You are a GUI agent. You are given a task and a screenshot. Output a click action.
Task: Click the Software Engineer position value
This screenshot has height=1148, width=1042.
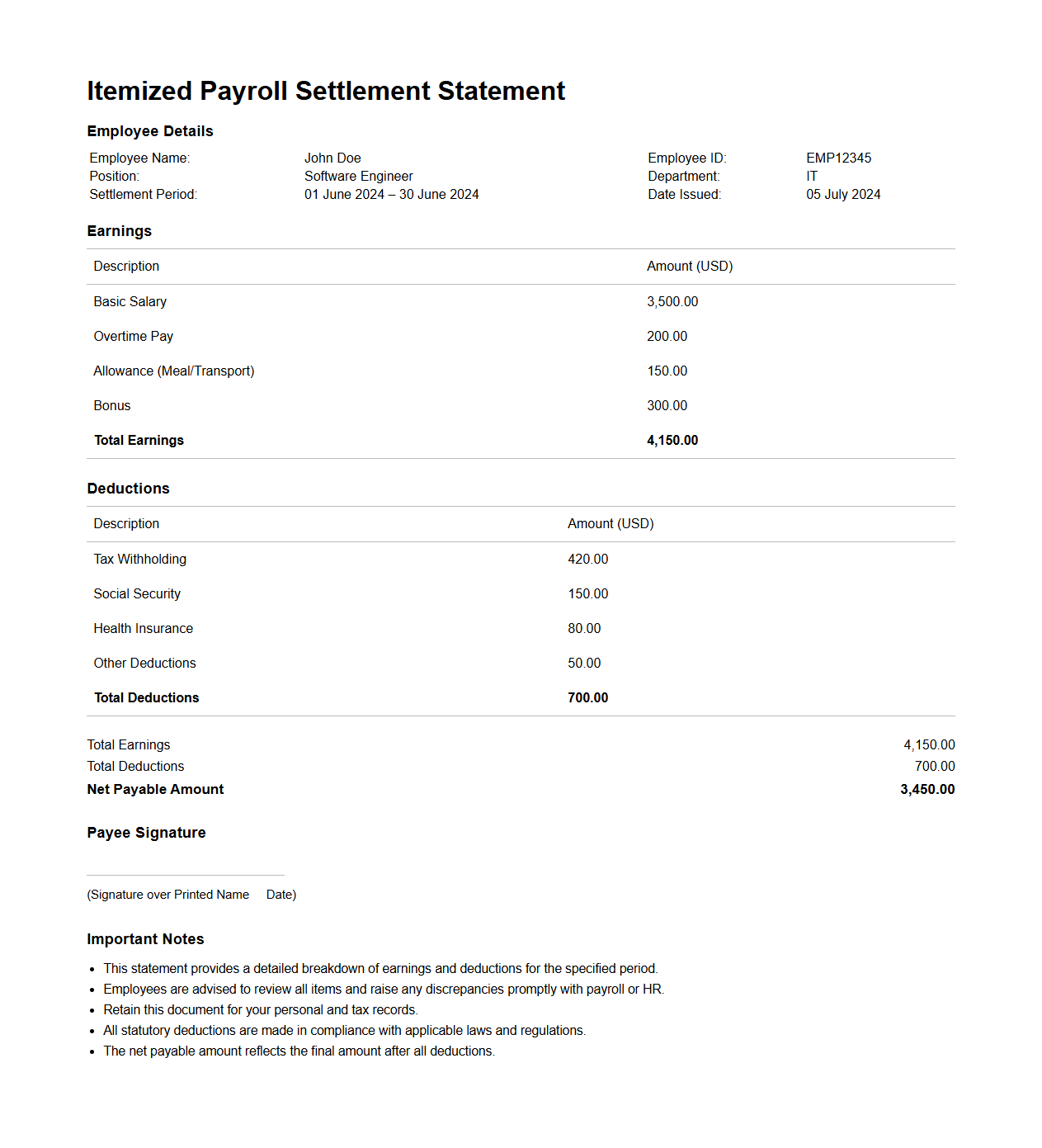tap(358, 176)
